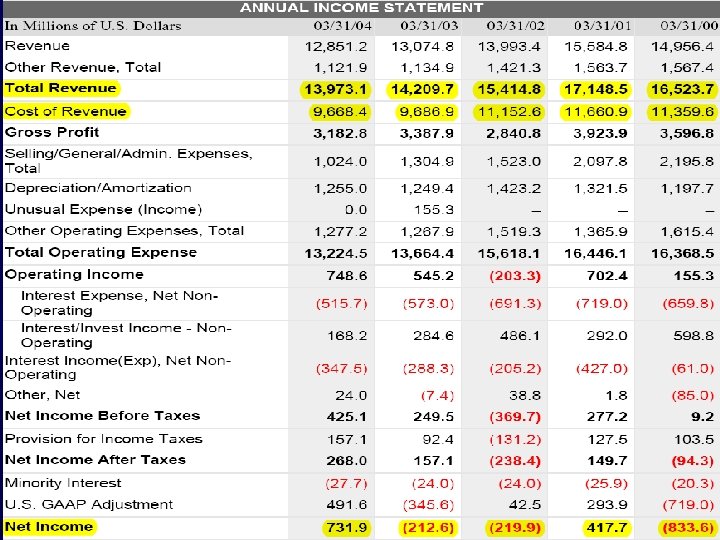
Task: Click Cost of Revenue value 11,660.9
Action: point(596,112)
